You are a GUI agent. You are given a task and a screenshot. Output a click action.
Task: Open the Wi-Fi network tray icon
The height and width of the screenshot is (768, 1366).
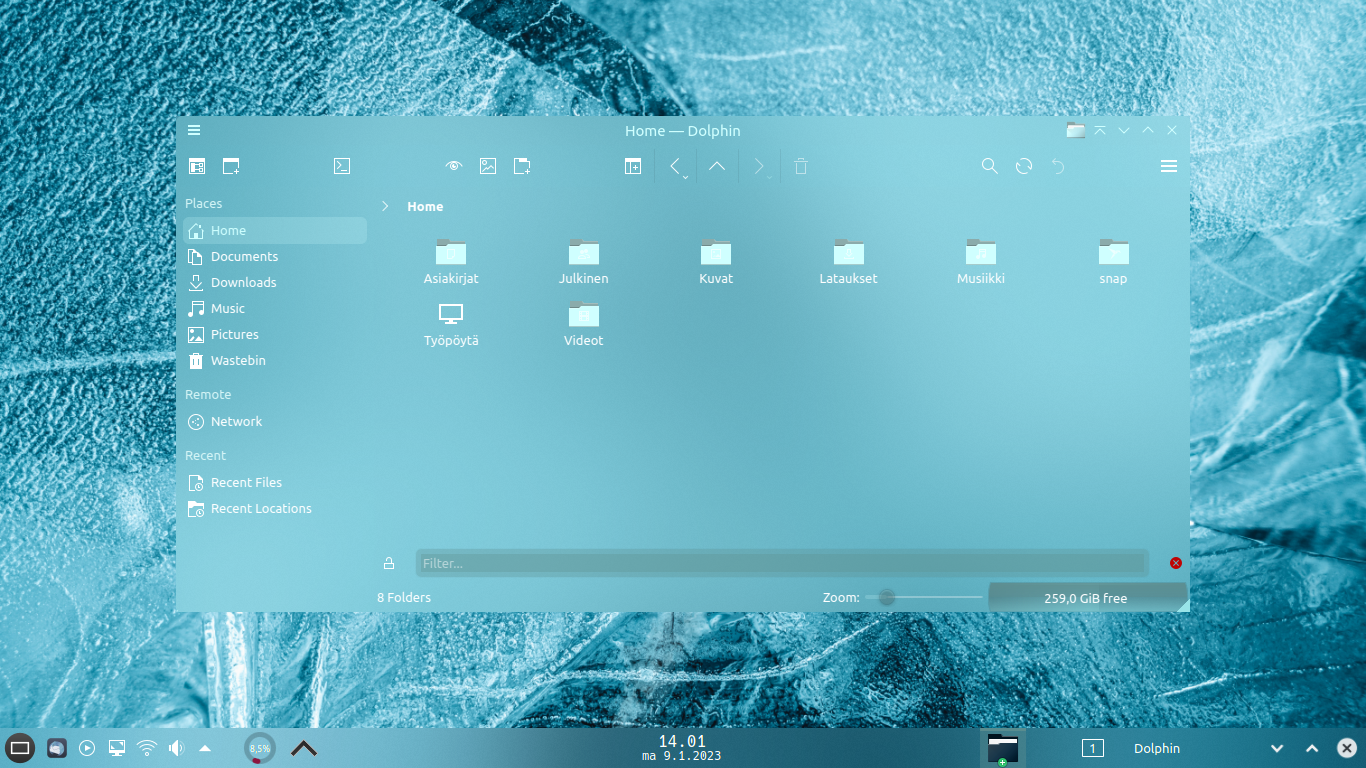pyautogui.click(x=147, y=748)
